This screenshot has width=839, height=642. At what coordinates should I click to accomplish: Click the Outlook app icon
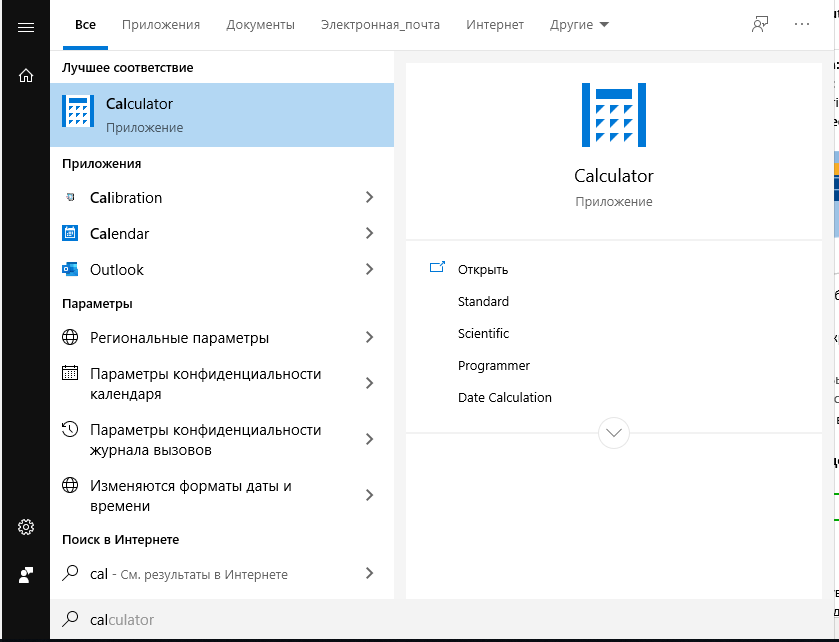(x=70, y=269)
